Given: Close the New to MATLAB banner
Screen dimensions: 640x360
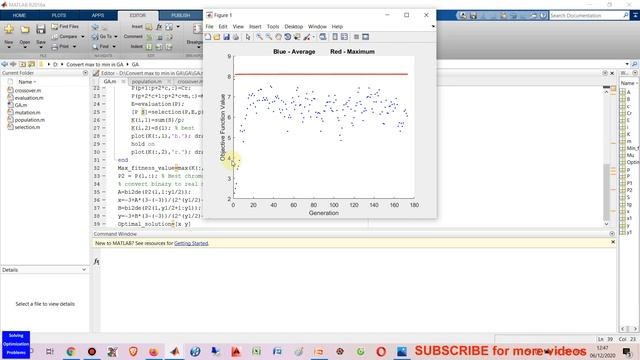Looking at the screenshot, I should point(613,242).
